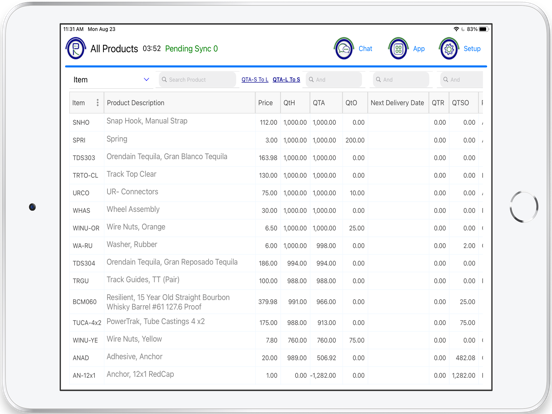Select Track Top Clear description
The height and width of the screenshot is (414, 552).
[x=131, y=174]
